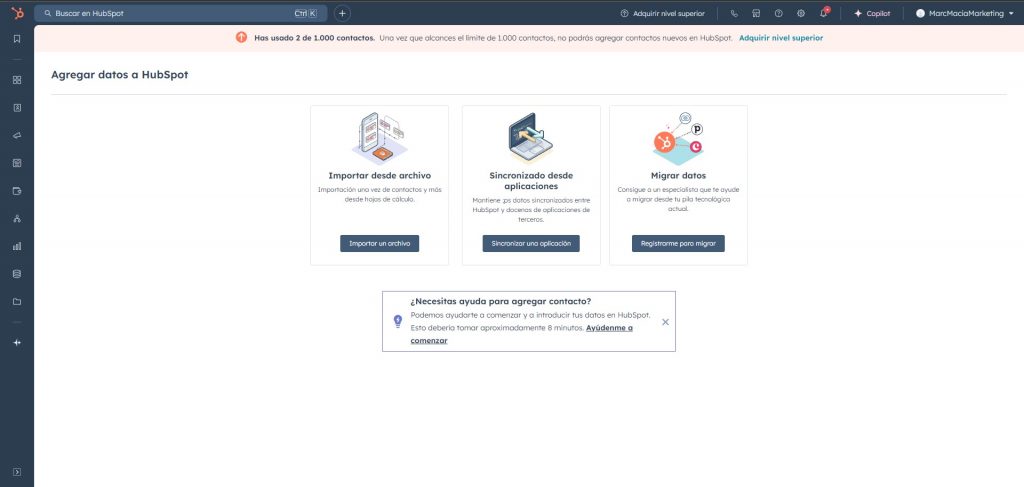Open Copilot from the top bar
This screenshot has height=487, width=1024.
coord(871,14)
